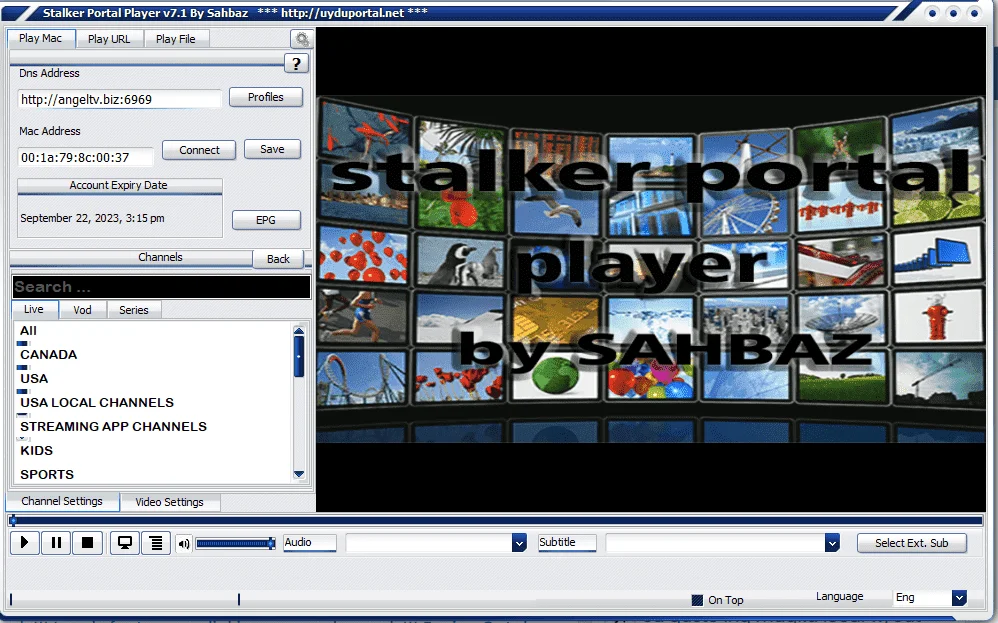Select the USA LOCAL CHANNELS category
The image size is (998, 623).
[x=97, y=402]
